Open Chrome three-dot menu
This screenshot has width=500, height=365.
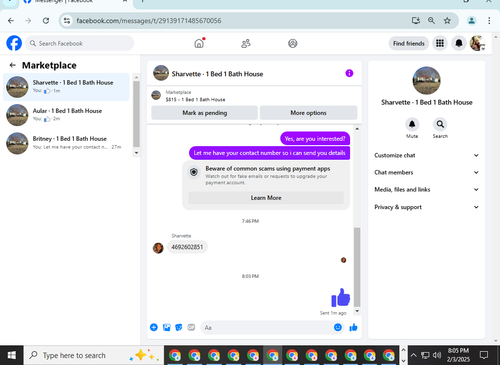pyautogui.click(x=489, y=21)
